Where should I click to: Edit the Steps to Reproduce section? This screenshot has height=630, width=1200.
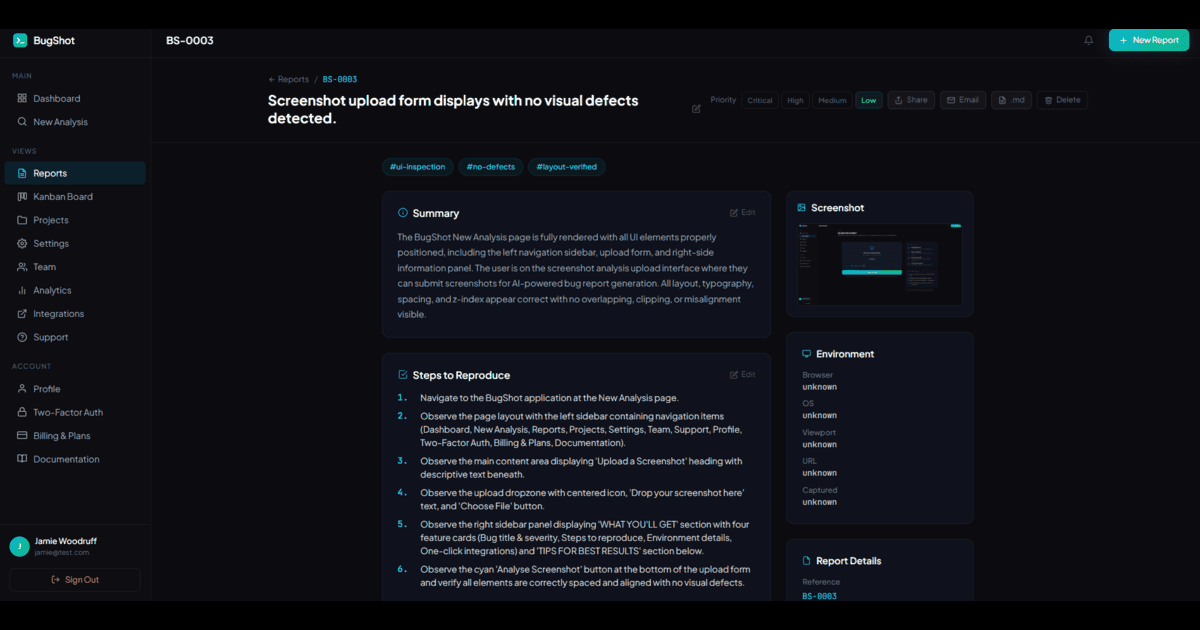743,374
